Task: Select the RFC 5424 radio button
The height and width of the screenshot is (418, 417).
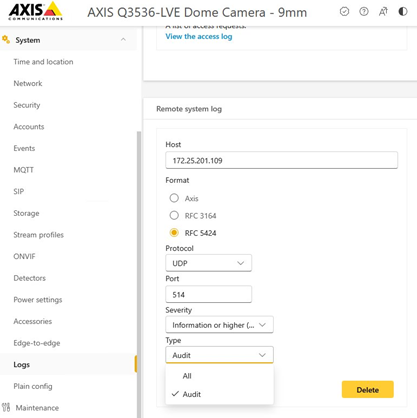Action: [x=174, y=233]
